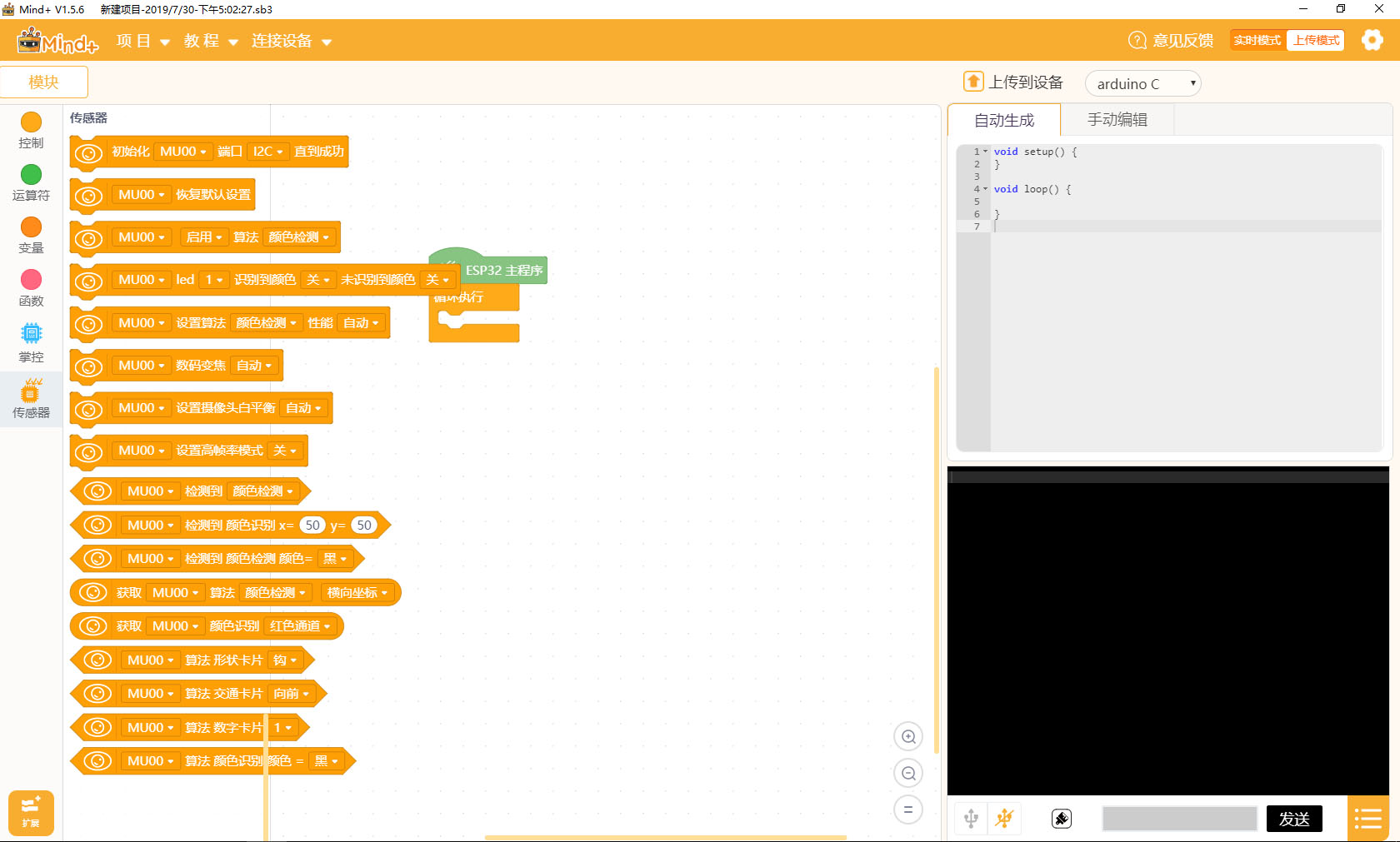Image resolution: width=1400 pixels, height=842 pixels.
Task: Open the 扩展 extensions button
Action: tap(31, 813)
